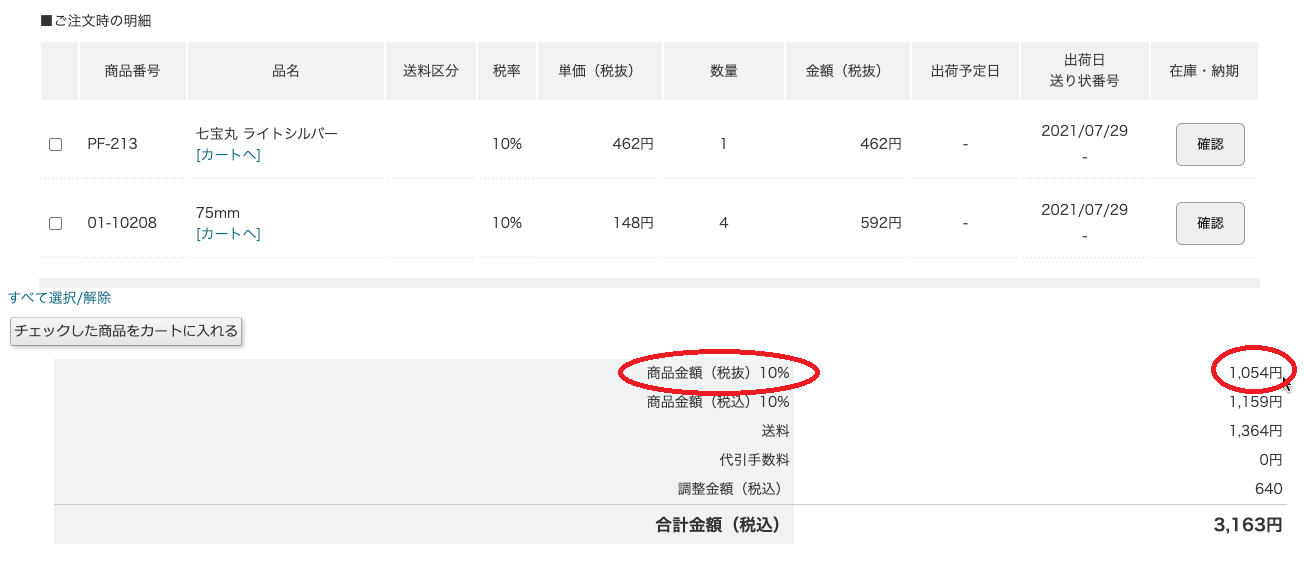This screenshot has height=574, width=1304.
Task: Click カートへ link under 七宝丸 ライトシルバー
Action: tap(229, 154)
